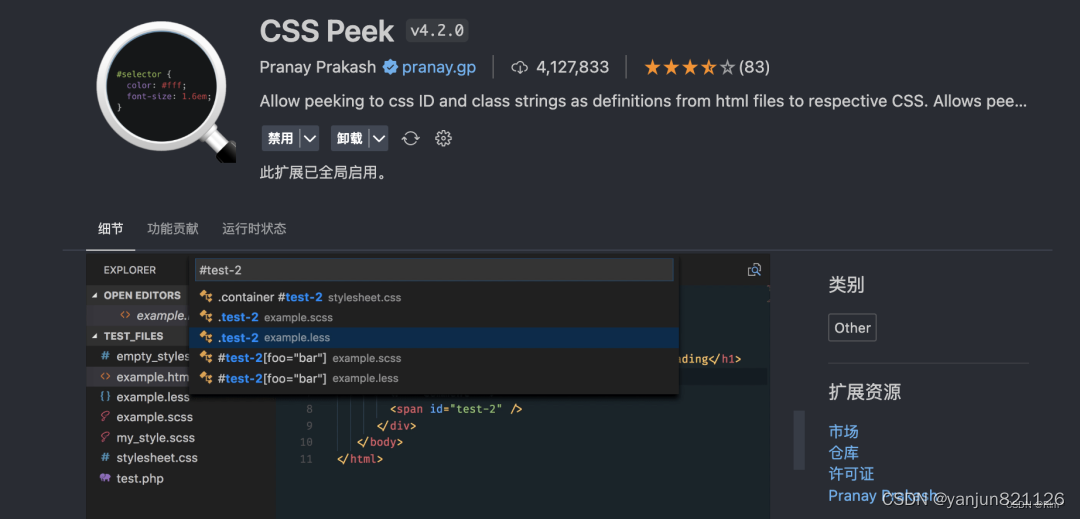Click the Sass icon of my_style.scss
Image resolution: width=1080 pixels, height=519 pixels.
pyautogui.click(x=105, y=438)
